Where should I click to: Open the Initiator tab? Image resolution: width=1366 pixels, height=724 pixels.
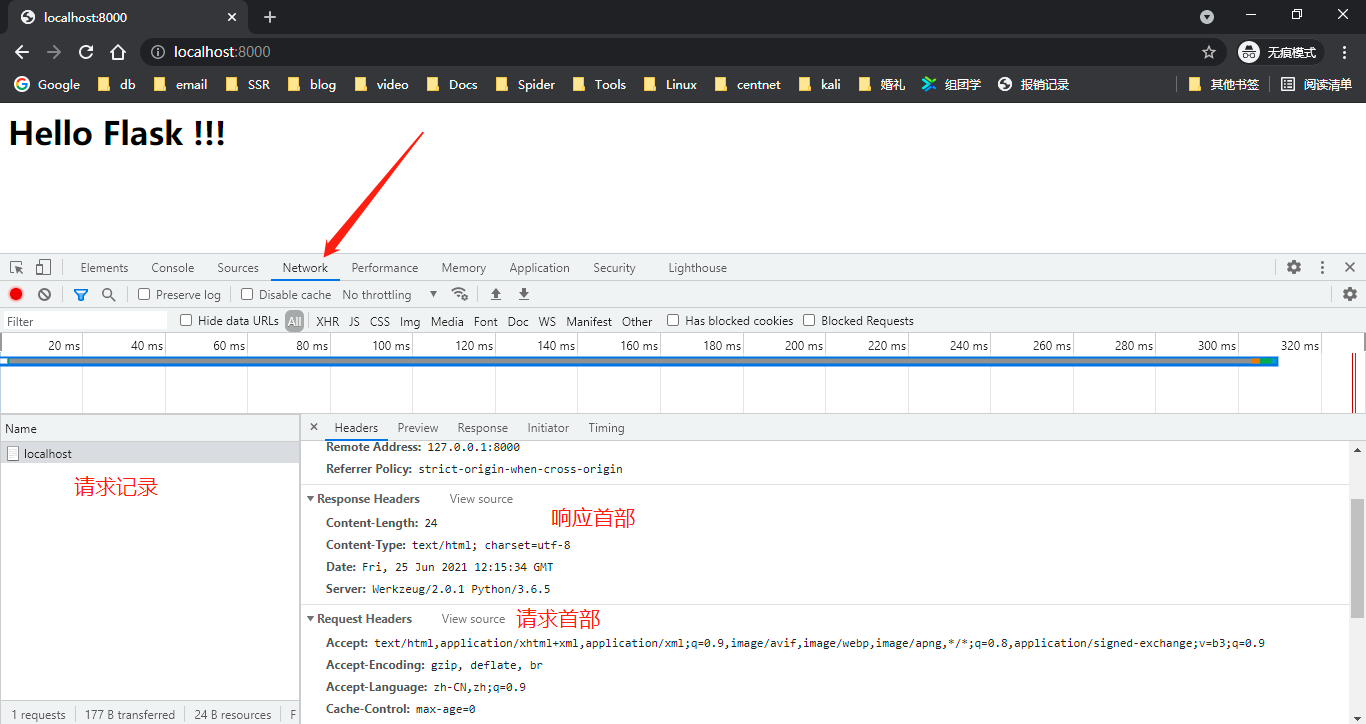[548, 428]
